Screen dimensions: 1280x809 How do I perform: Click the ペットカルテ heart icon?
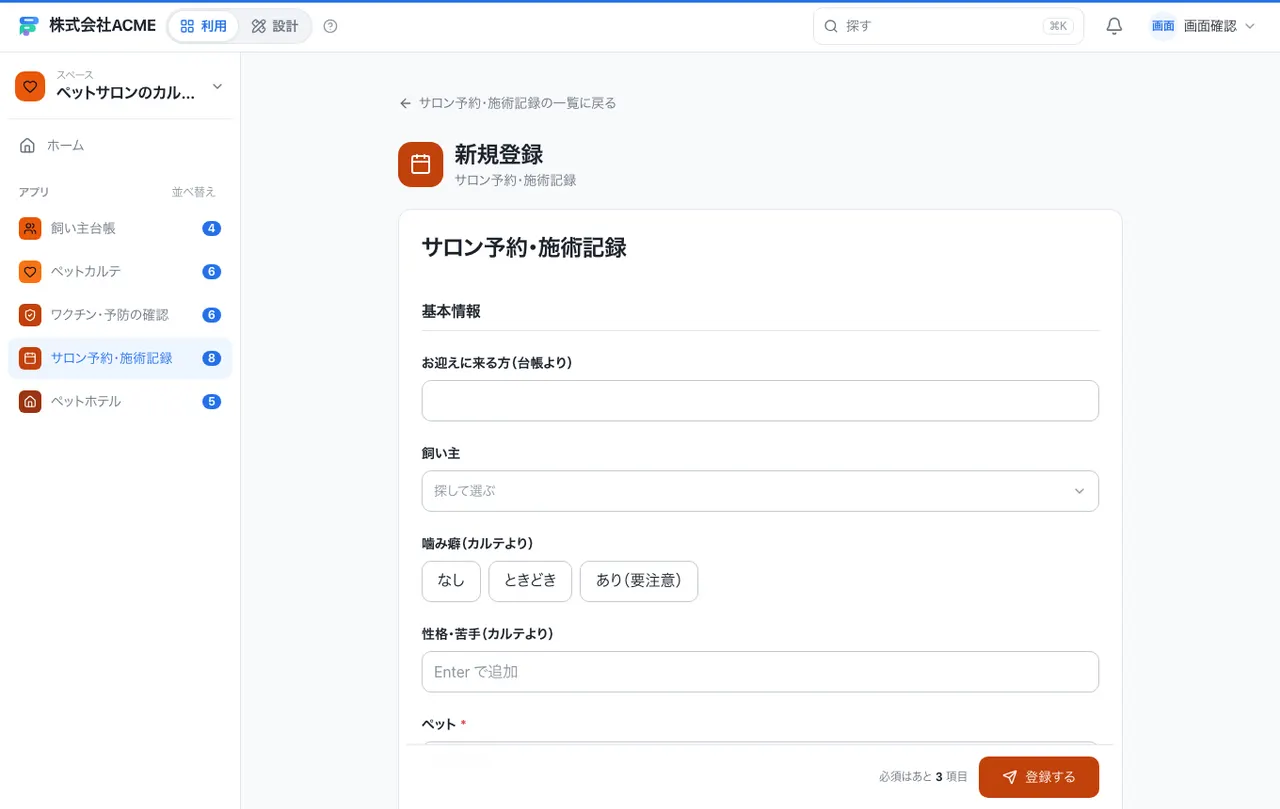30,272
